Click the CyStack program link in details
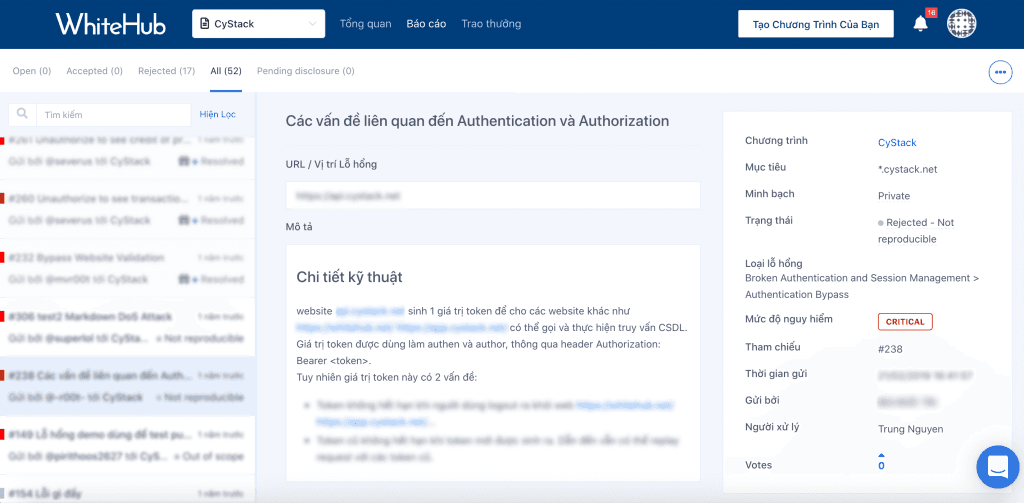 (897, 142)
